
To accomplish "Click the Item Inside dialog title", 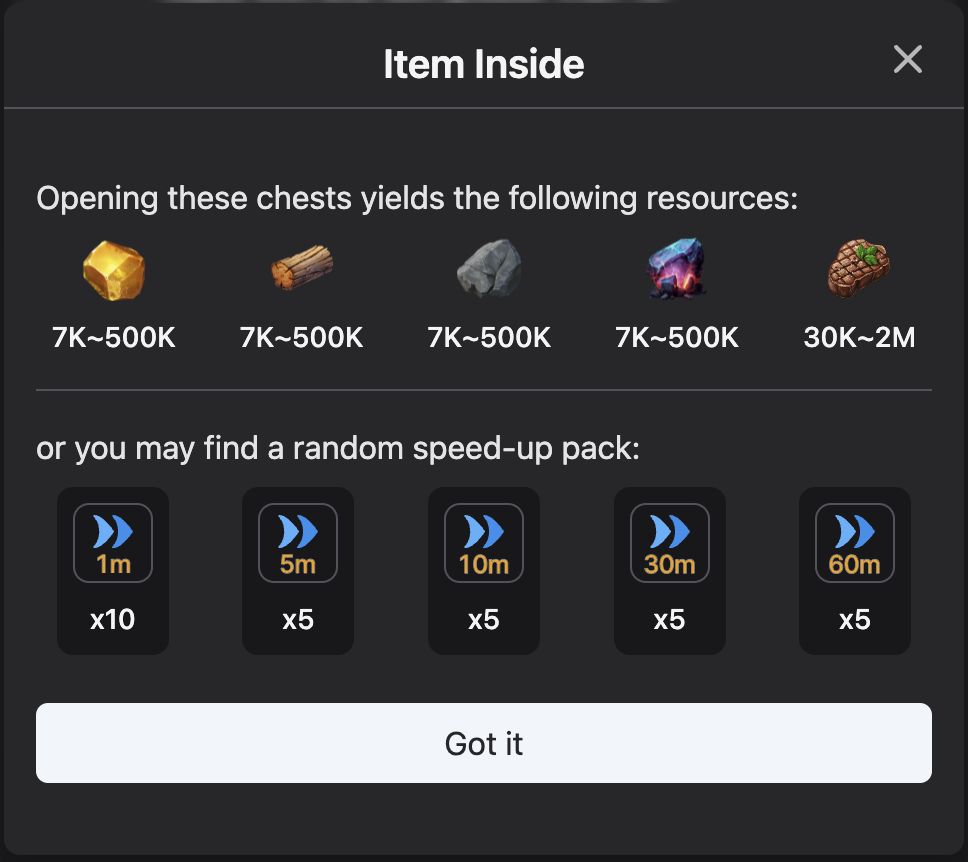I will (484, 65).
